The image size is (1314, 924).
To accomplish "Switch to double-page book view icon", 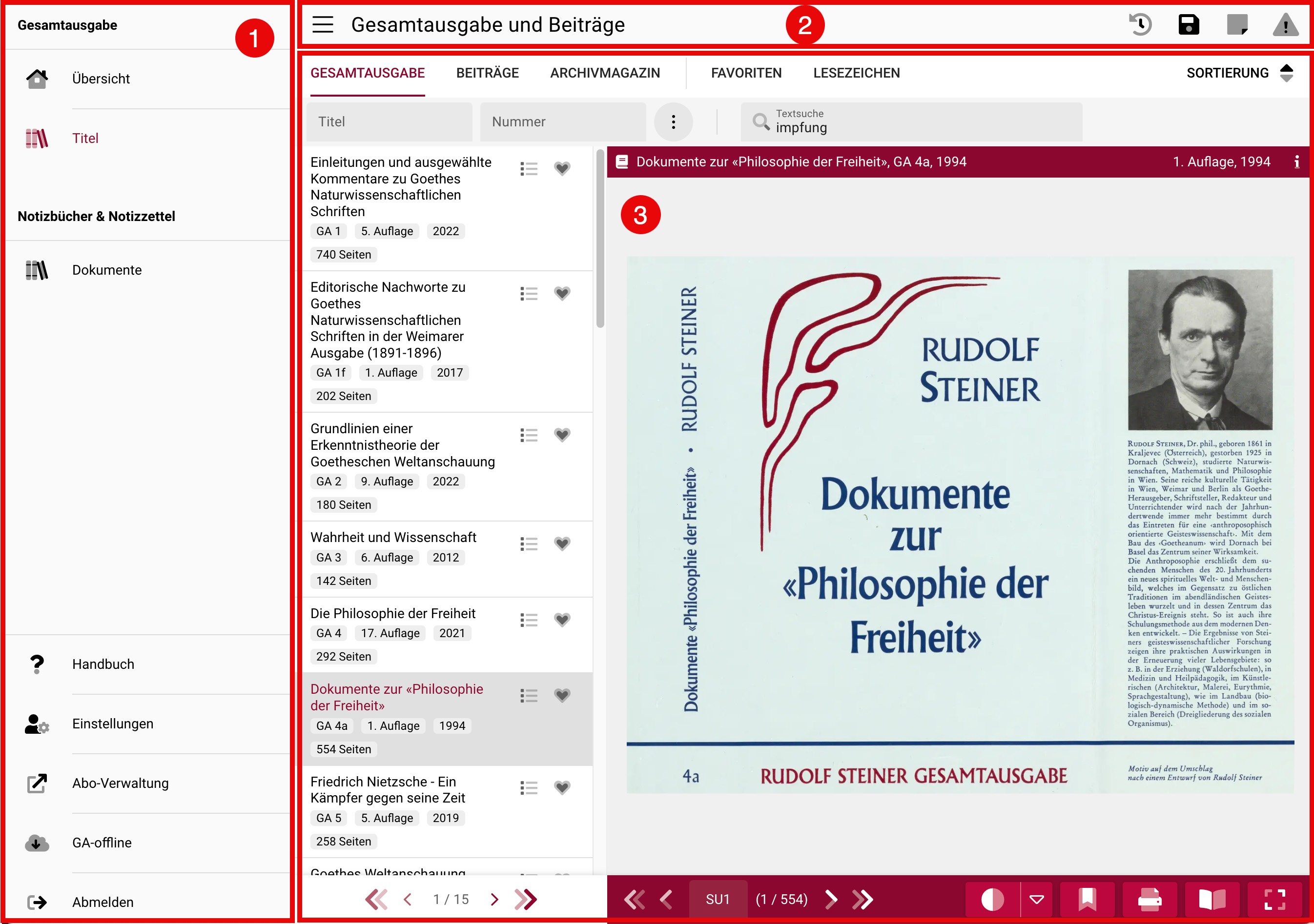I will 1211,899.
